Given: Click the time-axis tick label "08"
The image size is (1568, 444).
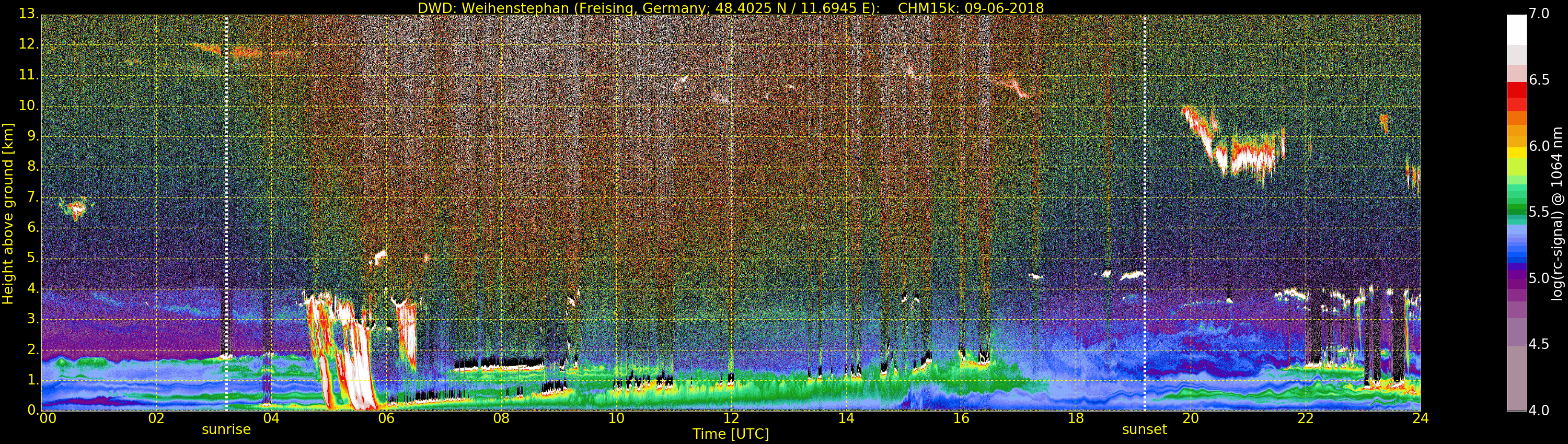Looking at the screenshot, I should click(501, 418).
